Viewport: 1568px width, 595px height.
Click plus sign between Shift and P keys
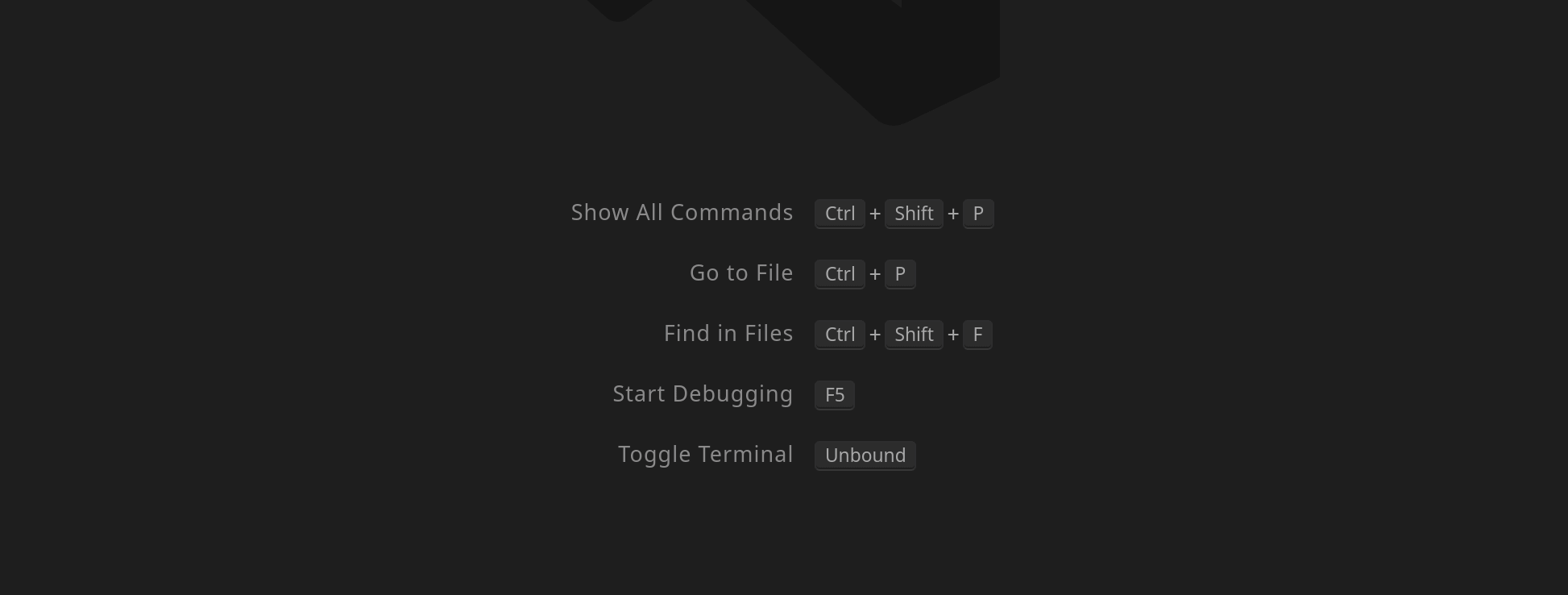coord(953,214)
